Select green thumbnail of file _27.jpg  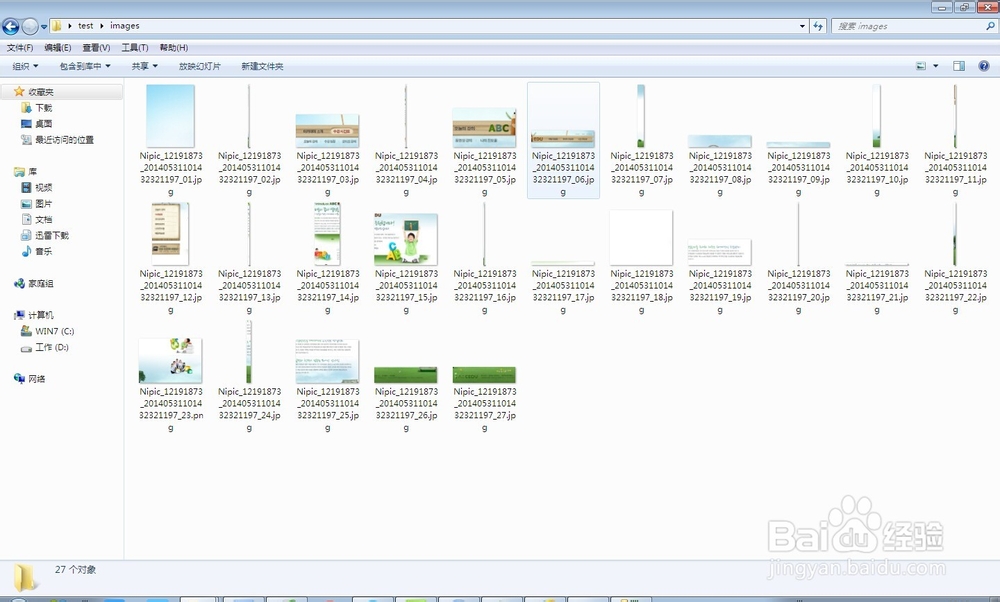pyautogui.click(x=484, y=375)
